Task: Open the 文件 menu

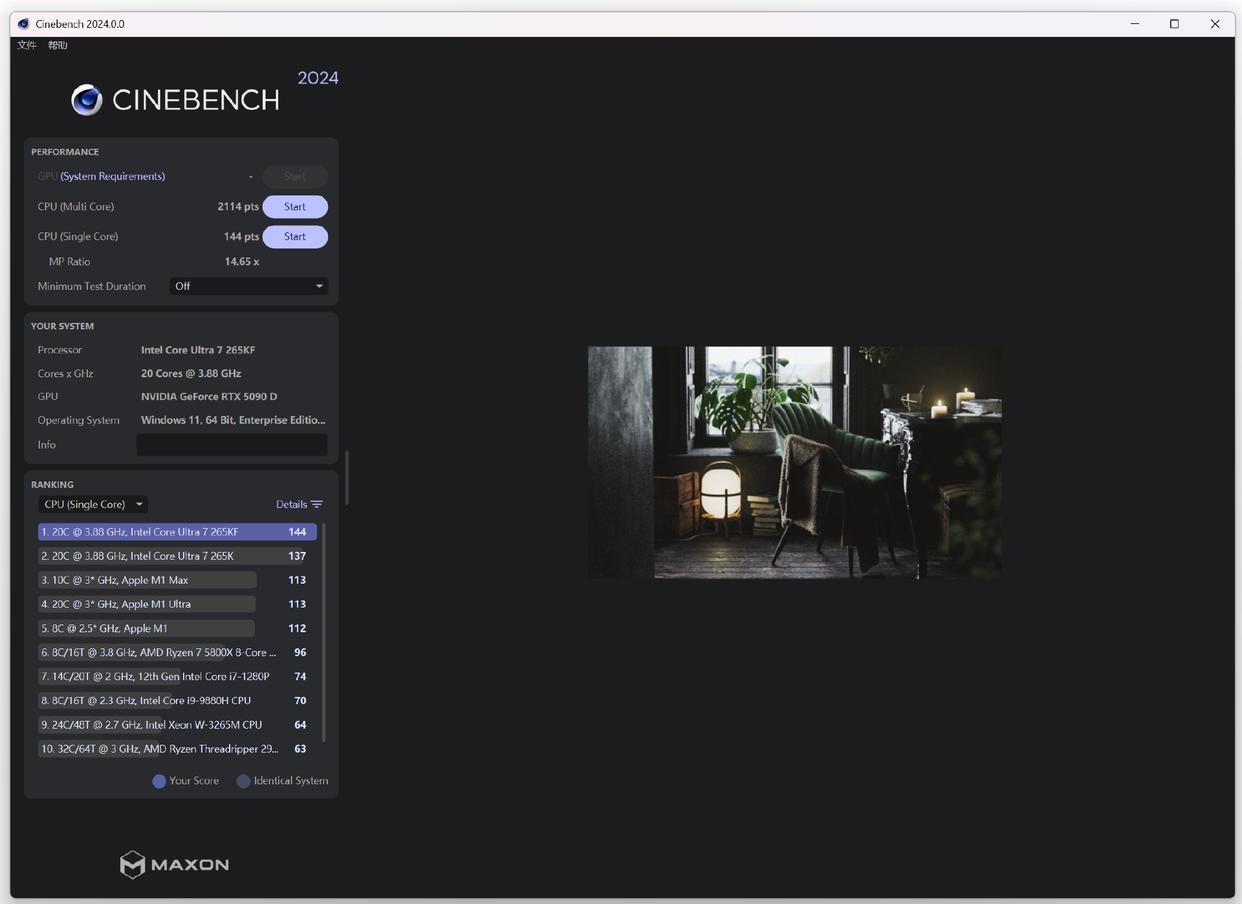Action: coord(27,45)
